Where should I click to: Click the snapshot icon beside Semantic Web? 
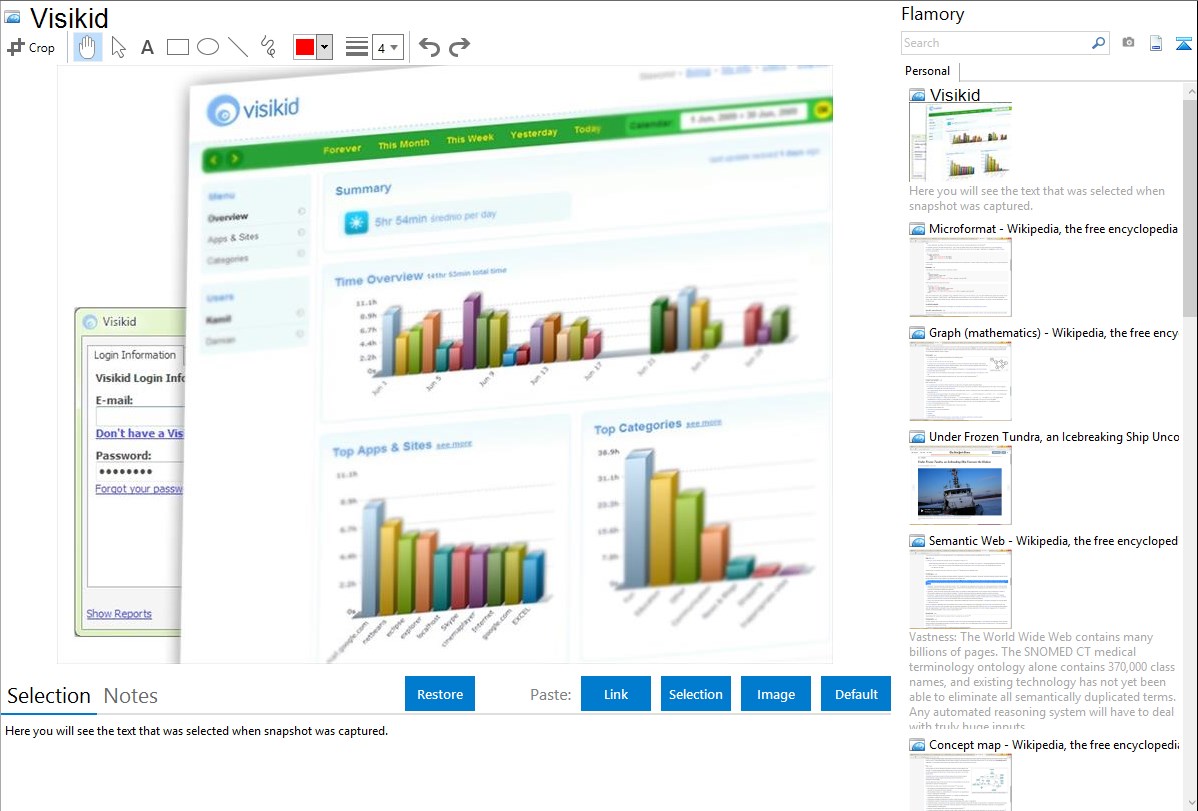coord(917,540)
